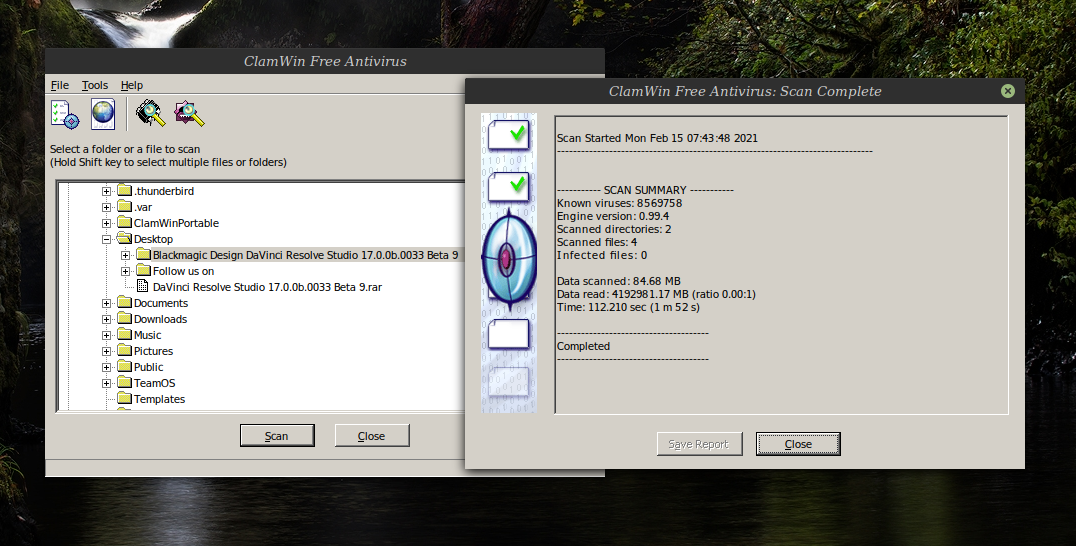The height and width of the screenshot is (546, 1076).
Task: Select the Downloads folder
Action: click(160, 319)
